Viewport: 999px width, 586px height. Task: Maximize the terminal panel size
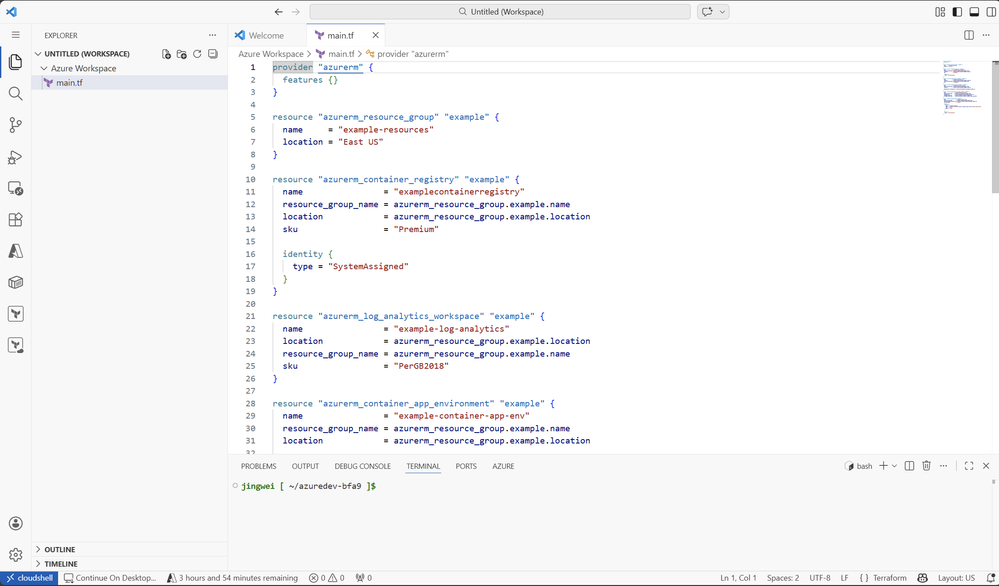[968, 466]
